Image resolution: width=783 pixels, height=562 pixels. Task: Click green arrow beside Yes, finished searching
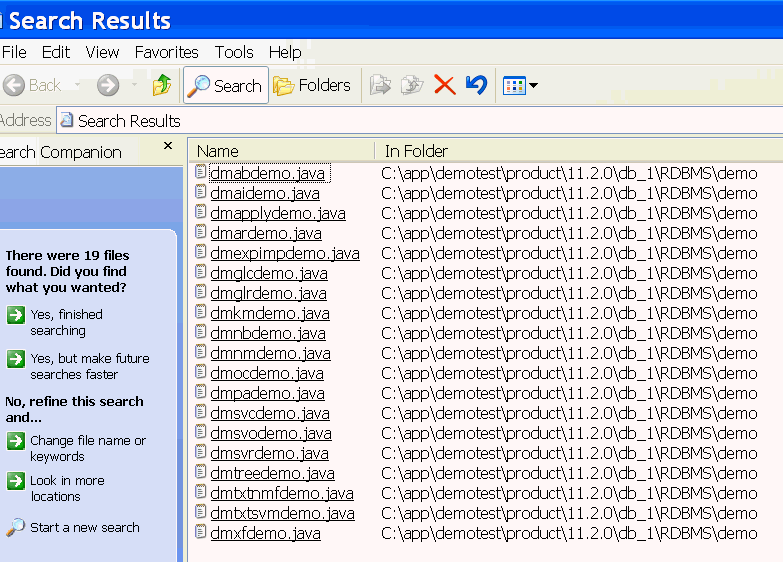[x=15, y=315]
